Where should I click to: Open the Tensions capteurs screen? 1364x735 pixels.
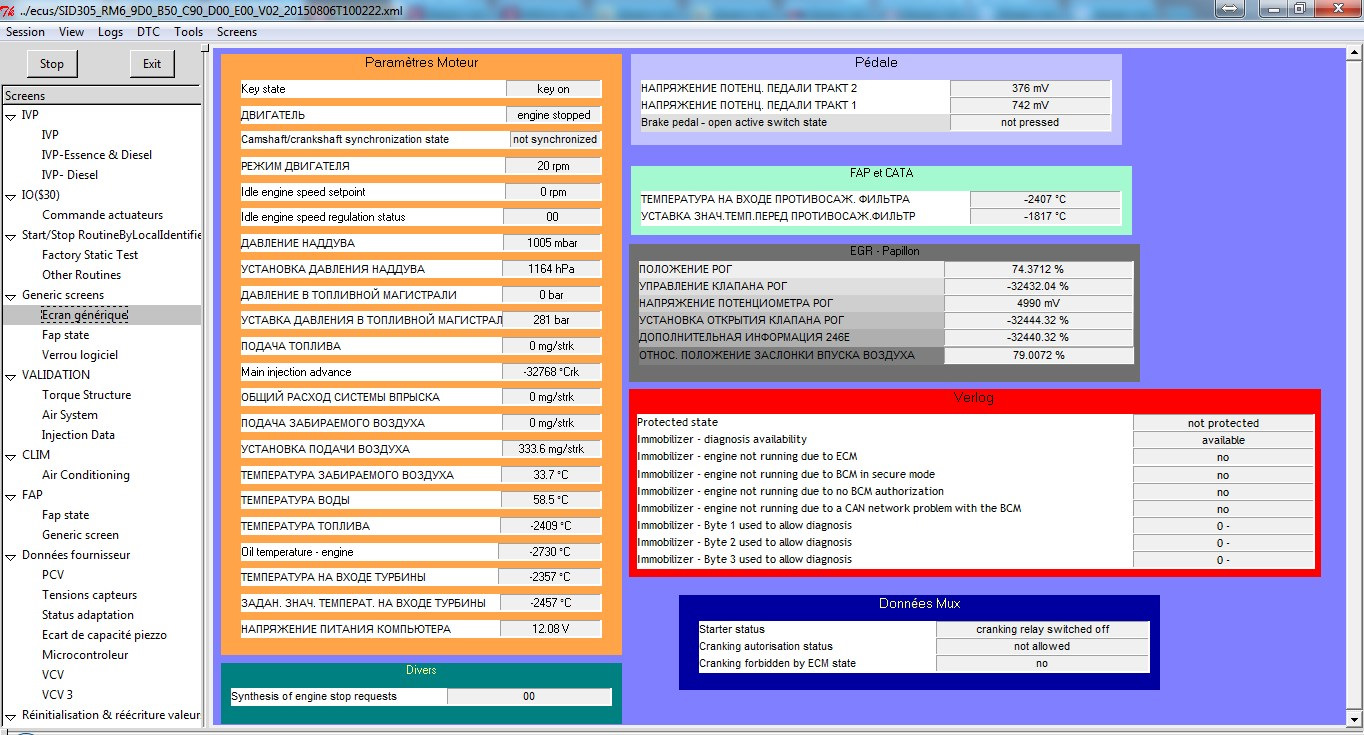click(x=90, y=595)
